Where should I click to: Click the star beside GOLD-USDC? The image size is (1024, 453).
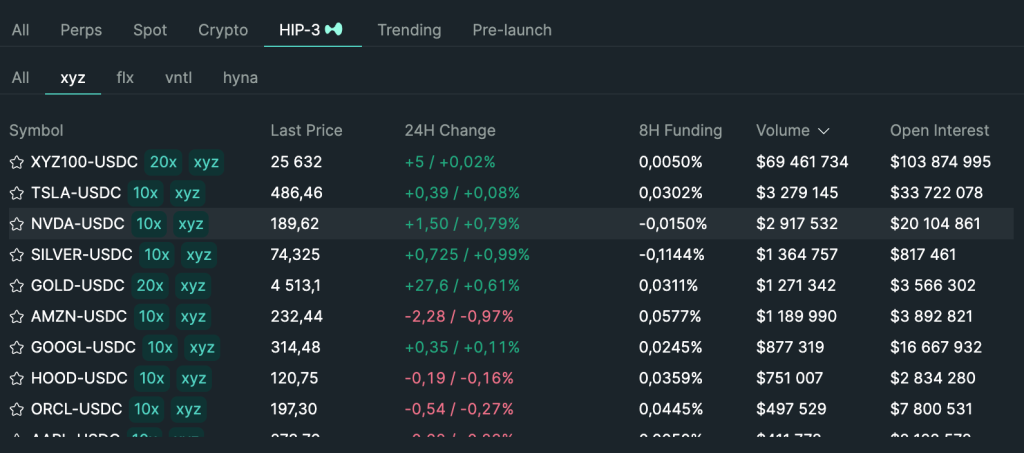[x=16, y=286]
